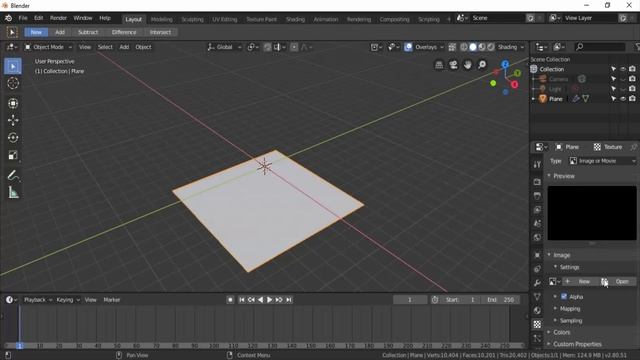Image resolution: width=640 pixels, height=360 pixels.
Task: Select the Transform tool
Action: [x=13, y=103]
